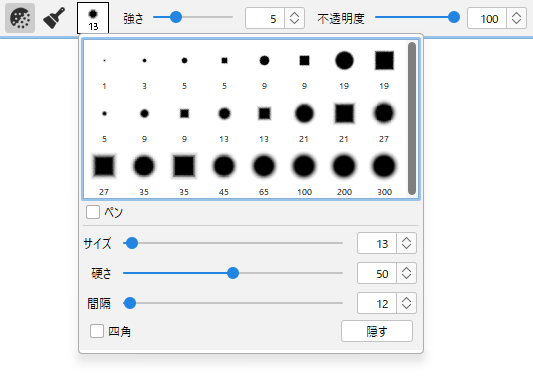Click the 硬さ value field showing 50
Viewport: 533px width, 382px height.
click(x=377, y=273)
